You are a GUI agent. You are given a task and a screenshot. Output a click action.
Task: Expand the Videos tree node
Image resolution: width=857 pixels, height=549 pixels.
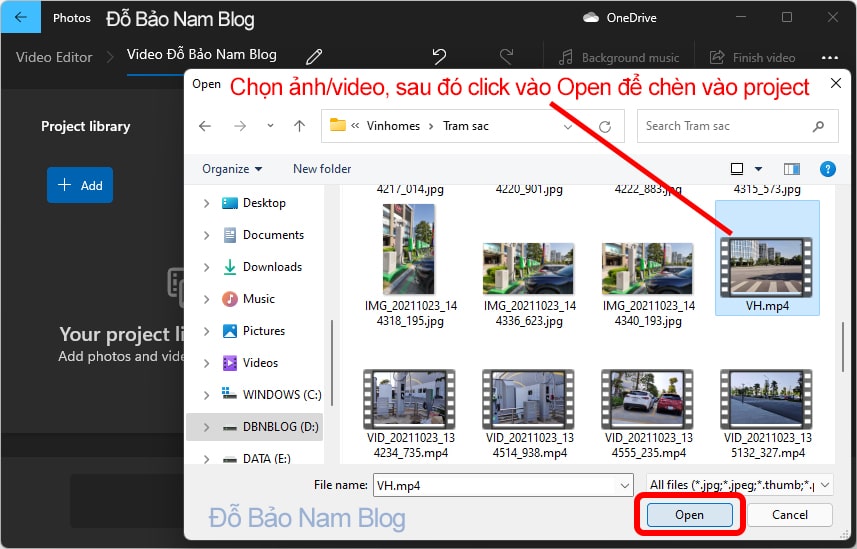click(206, 363)
